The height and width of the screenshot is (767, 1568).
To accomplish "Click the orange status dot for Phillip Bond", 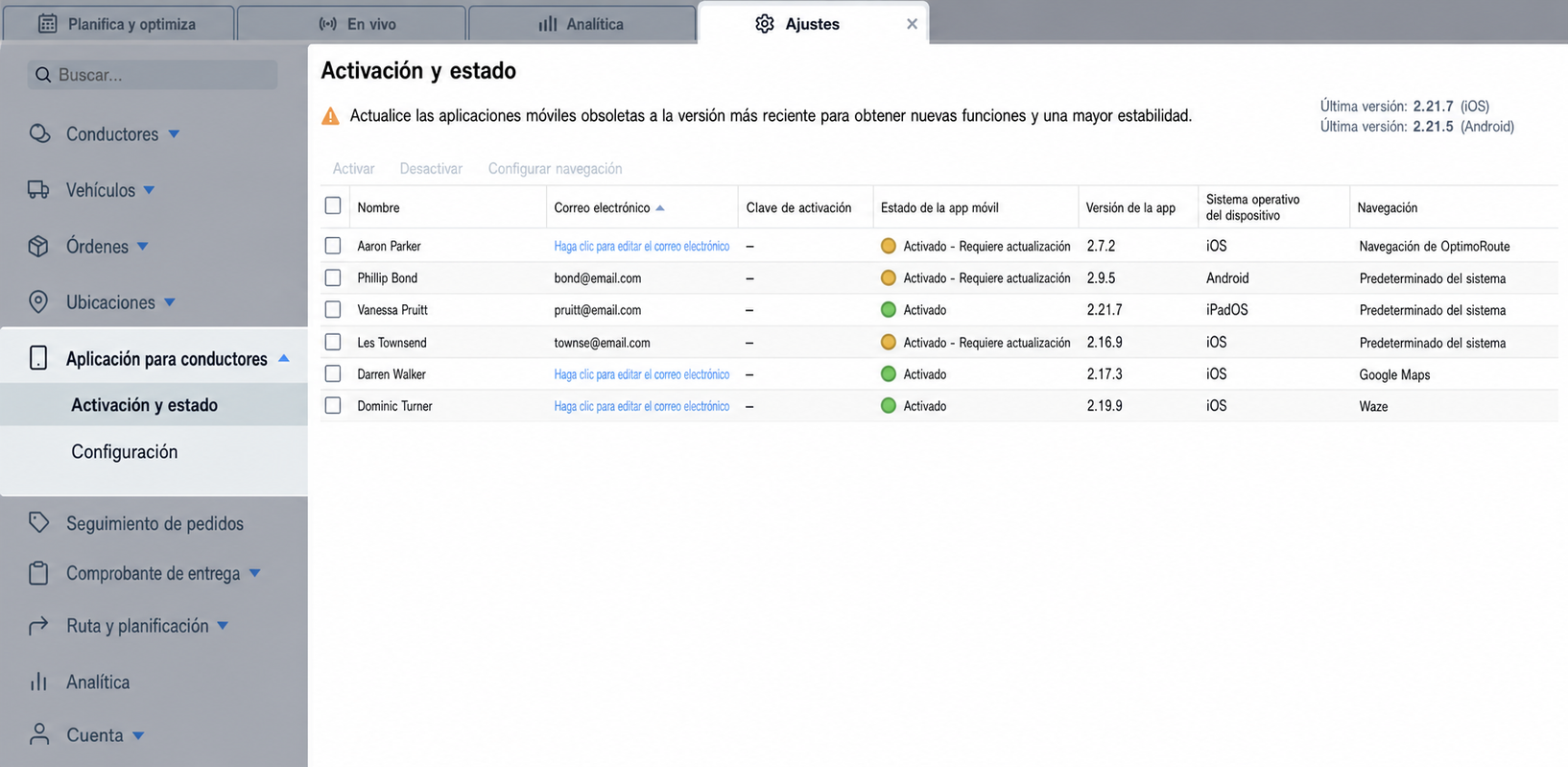I will 889,278.
